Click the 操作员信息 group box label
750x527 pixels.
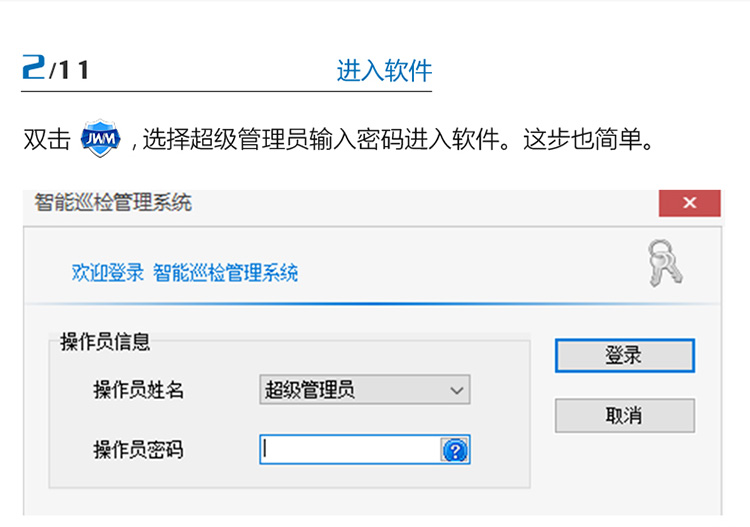105,342
